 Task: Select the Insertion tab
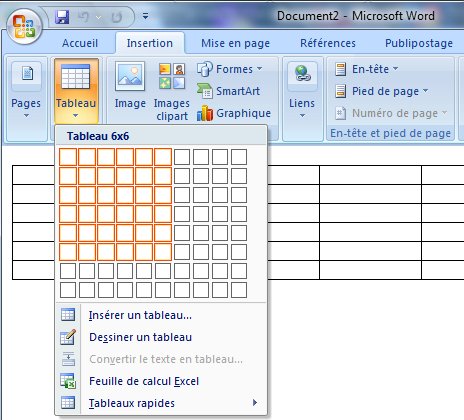coord(150,43)
